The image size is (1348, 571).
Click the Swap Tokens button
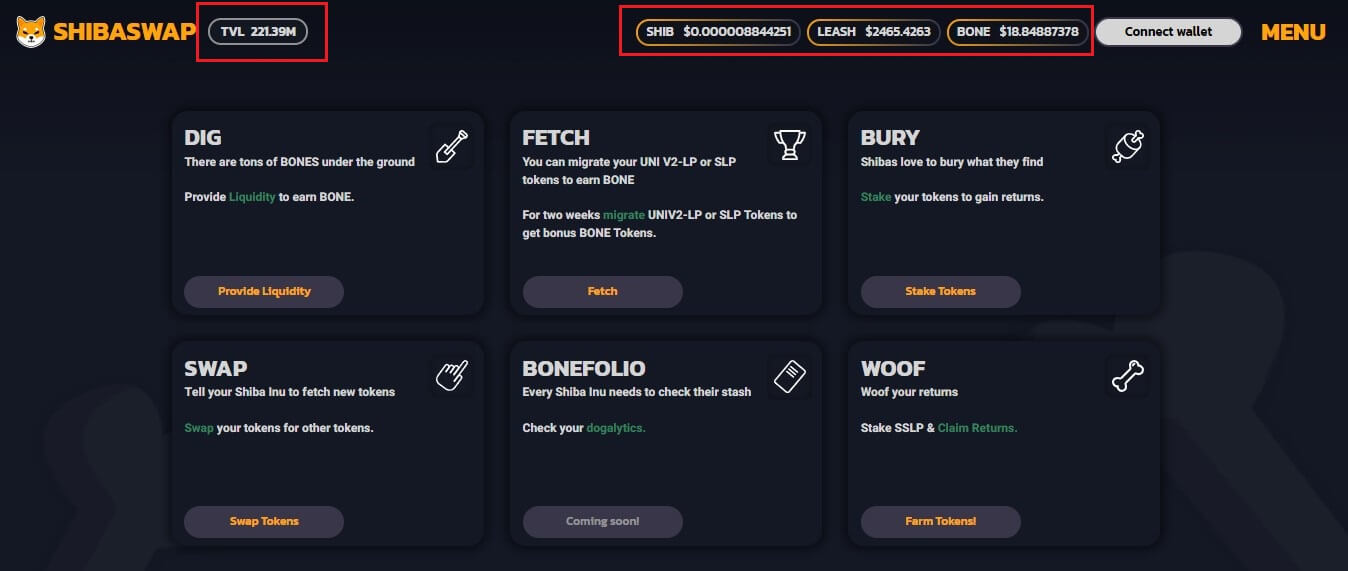click(264, 521)
